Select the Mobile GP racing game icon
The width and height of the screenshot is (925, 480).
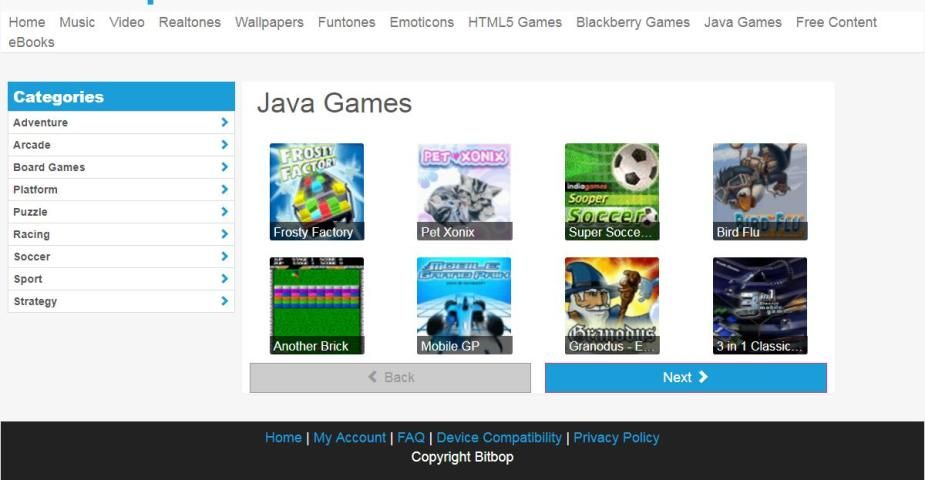coord(464,305)
